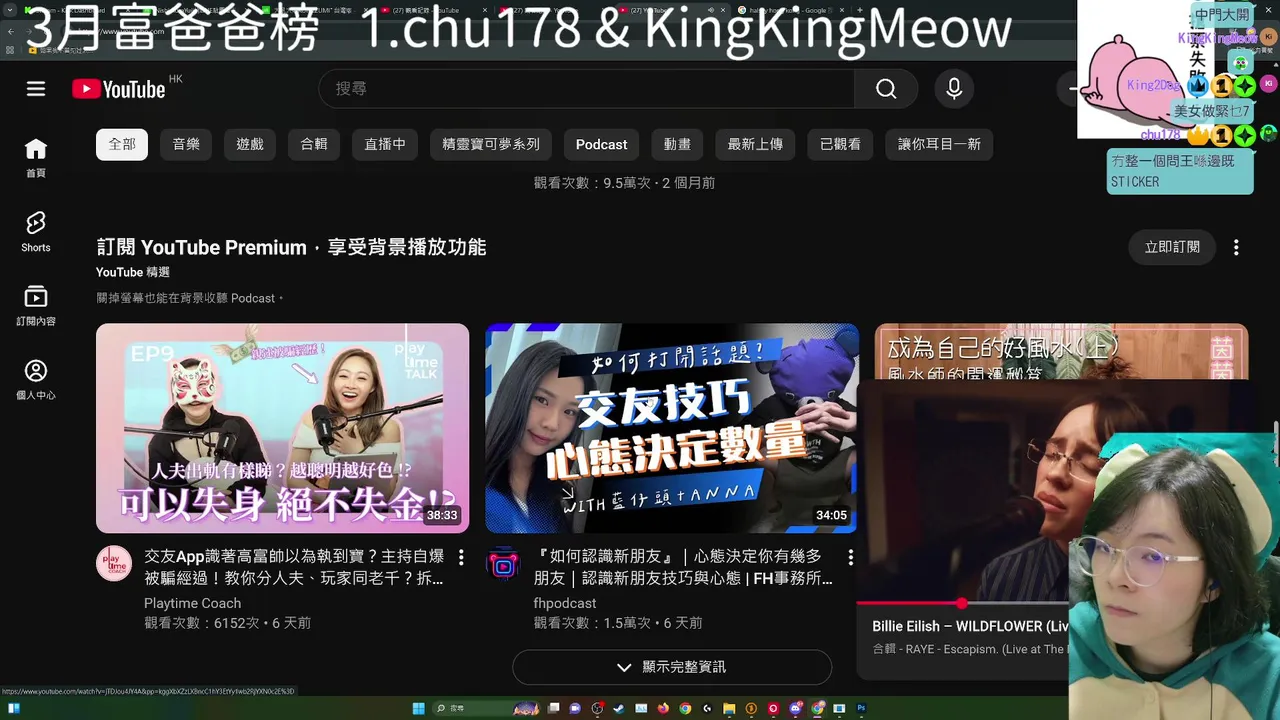Open 成為自己的好風水 video thumbnail
The width and height of the screenshot is (1280, 720).
pyautogui.click(x=1061, y=351)
